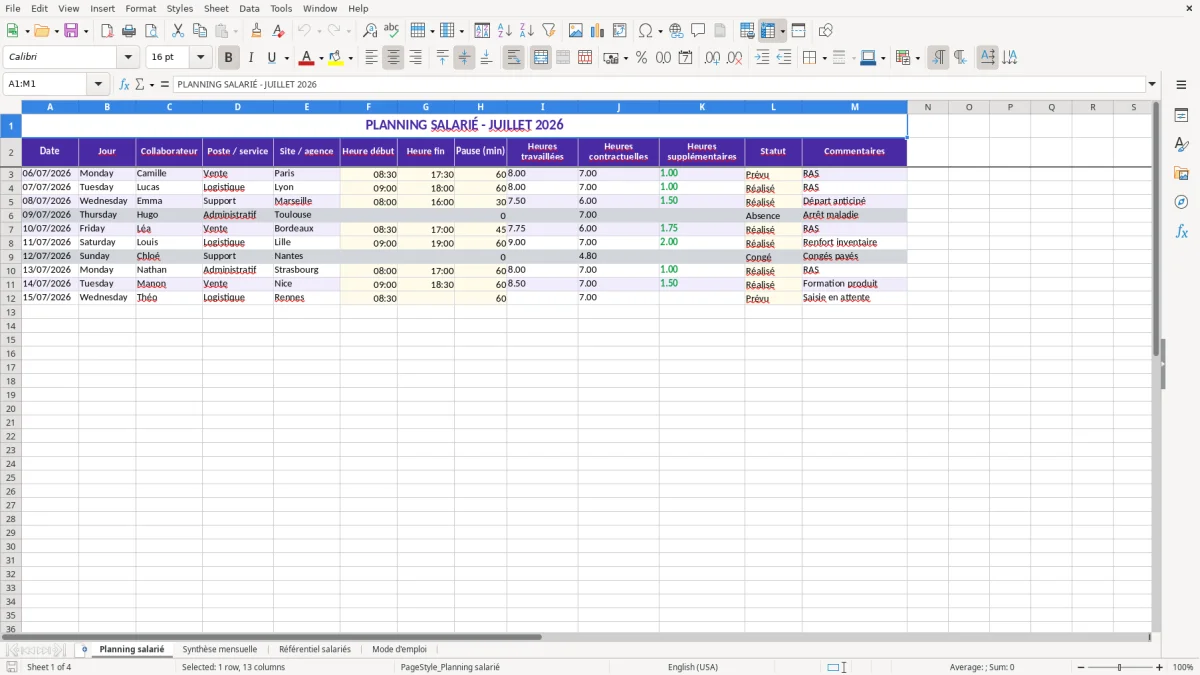Click the Define Print Area icon
This screenshot has width=1200, height=675.
[747, 31]
